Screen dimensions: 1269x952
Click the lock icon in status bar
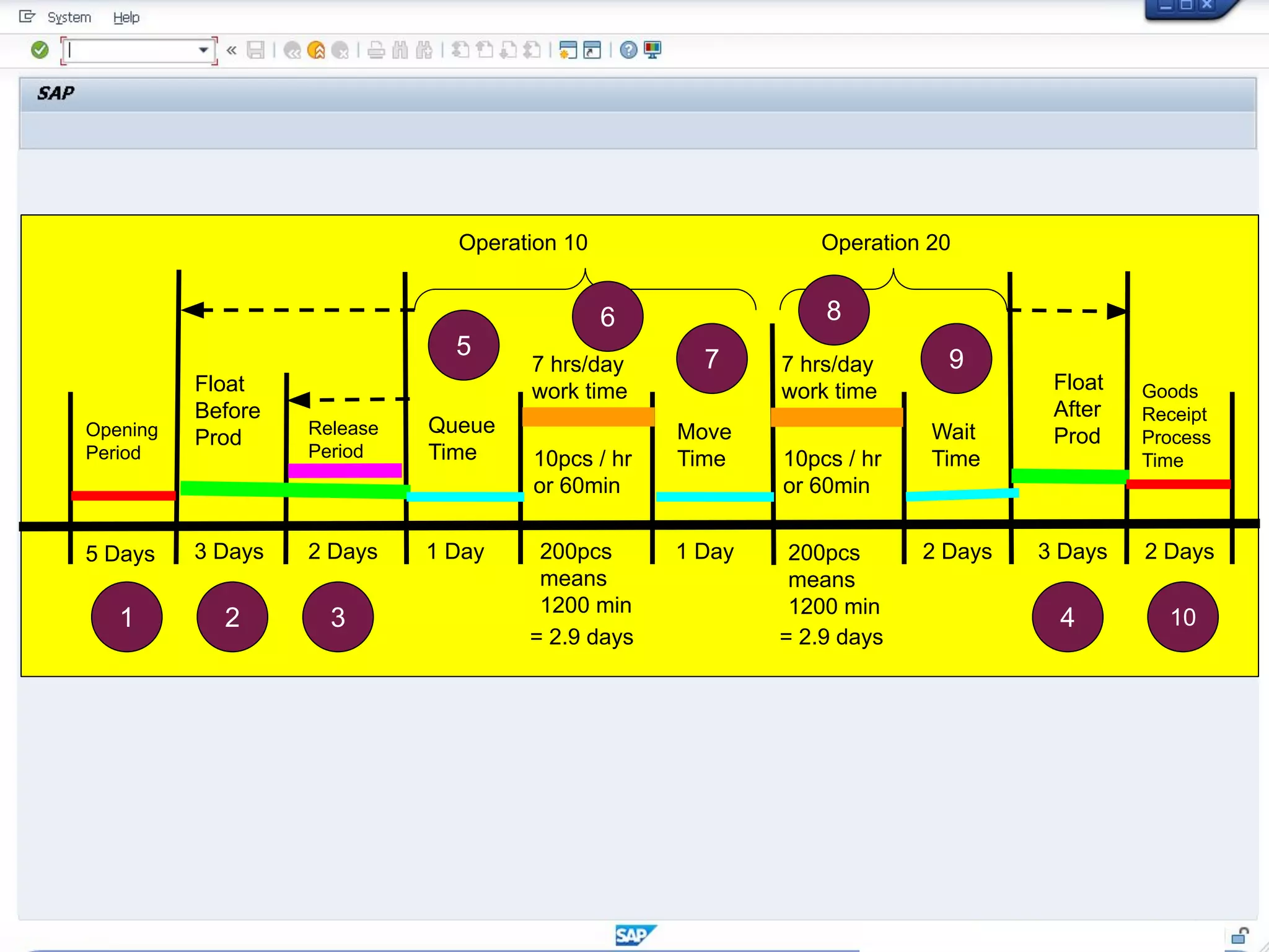pos(1240,935)
